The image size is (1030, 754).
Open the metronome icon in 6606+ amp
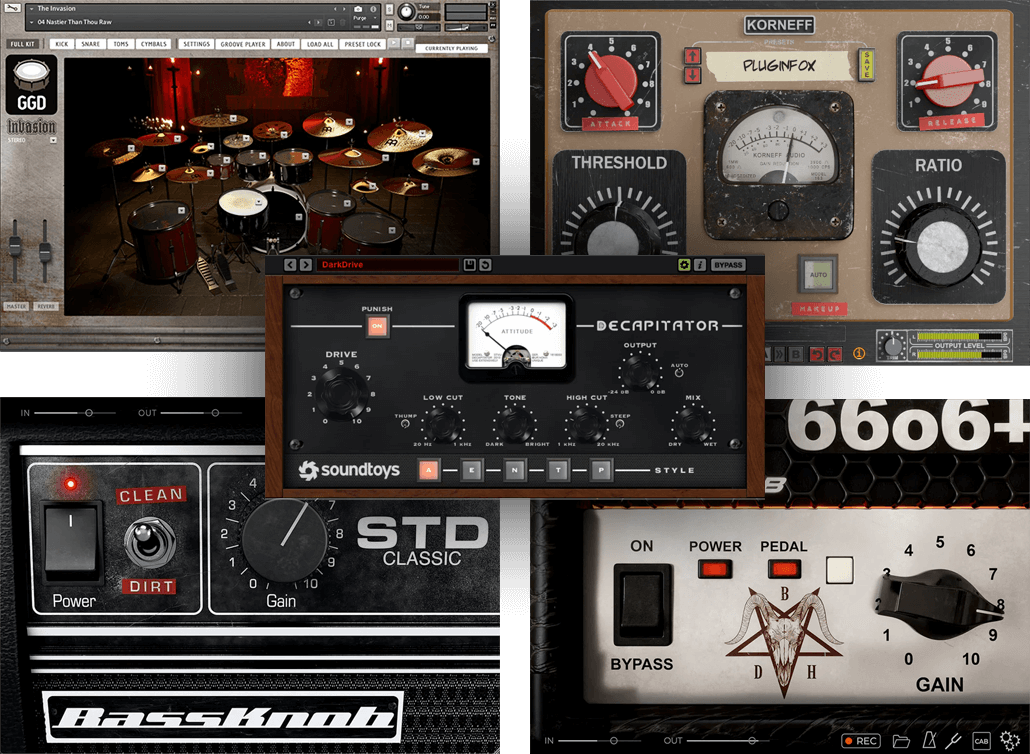(929, 740)
